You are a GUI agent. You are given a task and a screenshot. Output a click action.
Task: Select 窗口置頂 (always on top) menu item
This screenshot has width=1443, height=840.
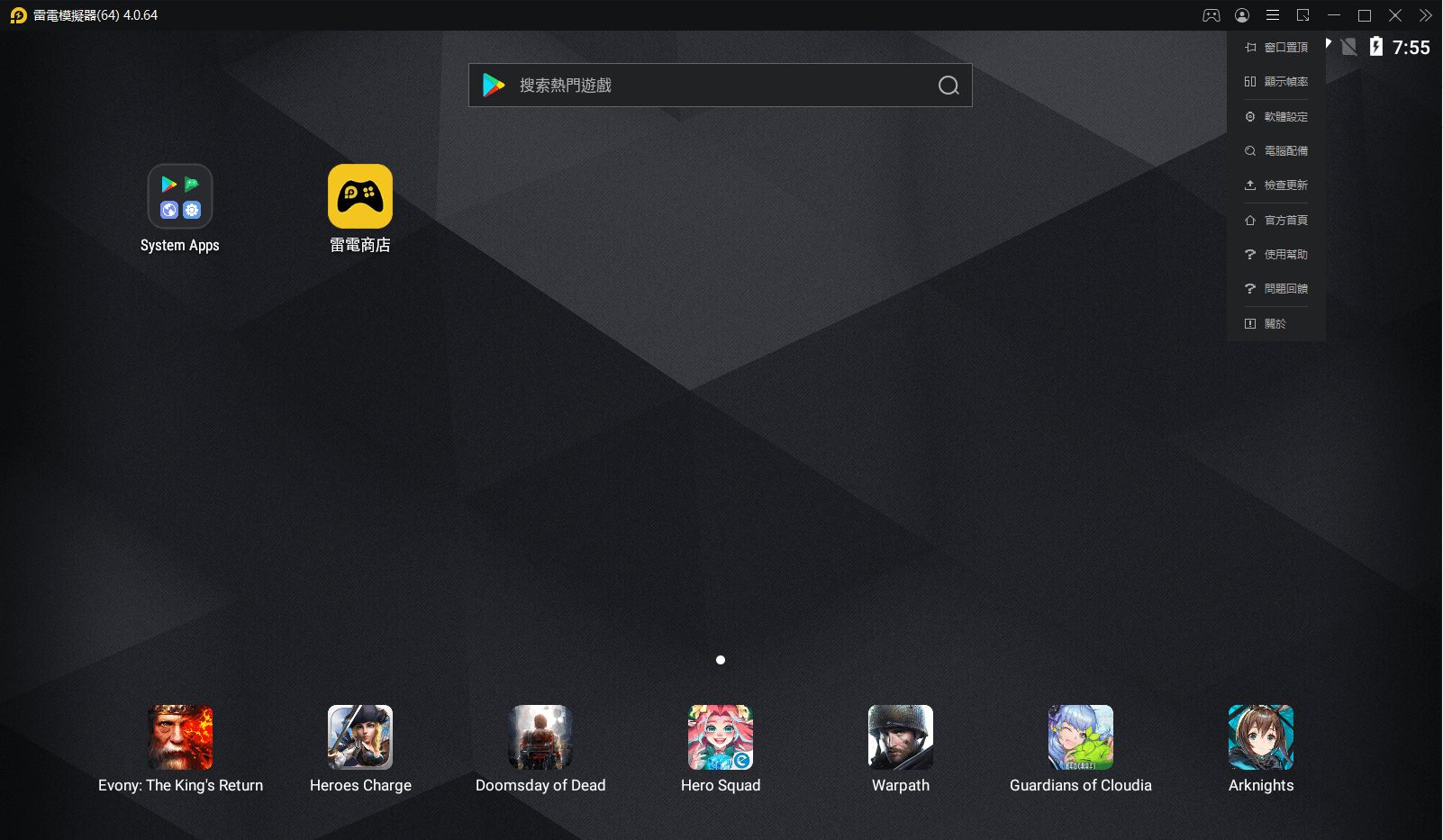pyautogui.click(x=1276, y=48)
